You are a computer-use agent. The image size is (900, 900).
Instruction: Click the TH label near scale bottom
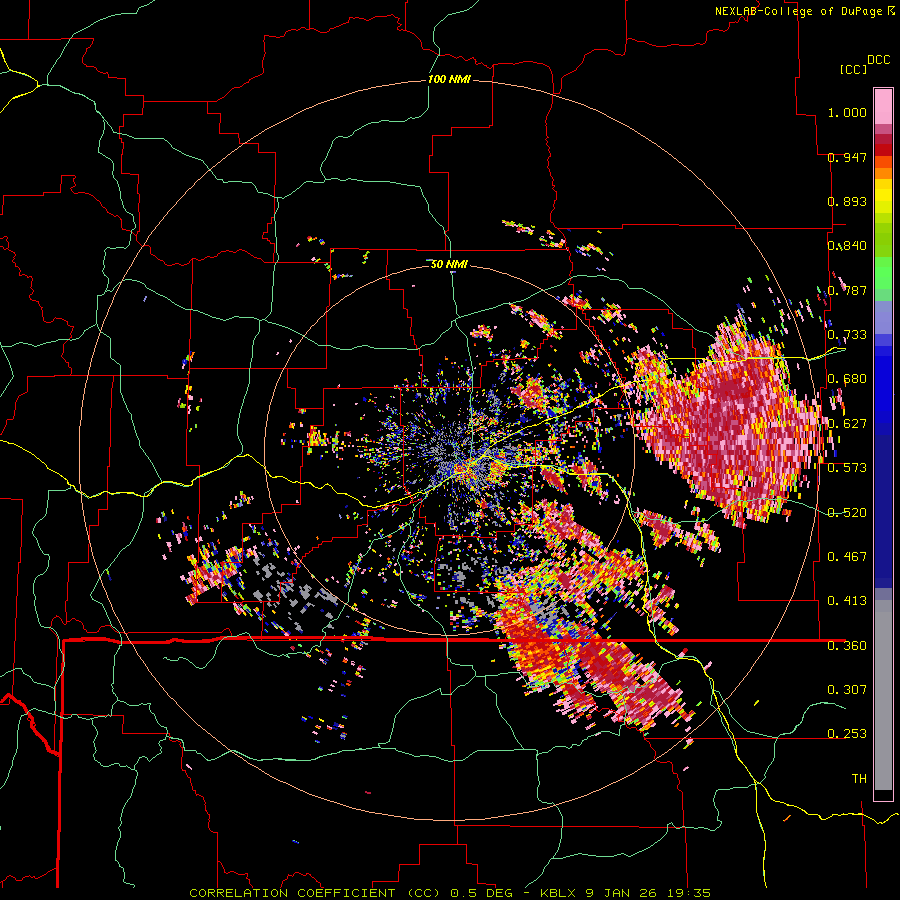[859, 779]
